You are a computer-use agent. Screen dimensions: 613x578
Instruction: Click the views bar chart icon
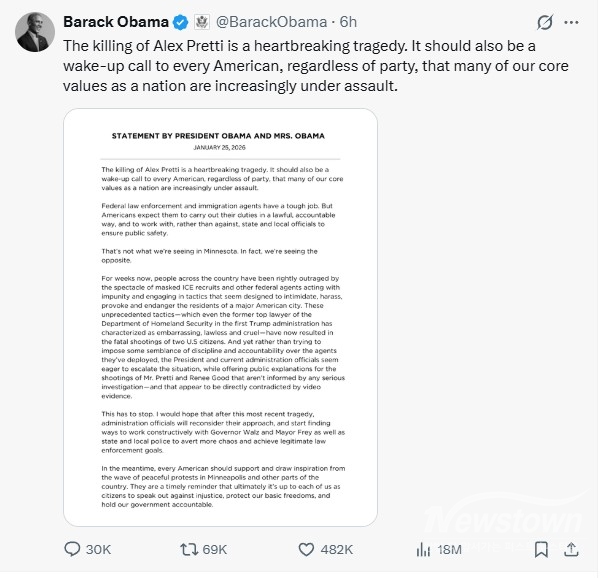(422, 549)
